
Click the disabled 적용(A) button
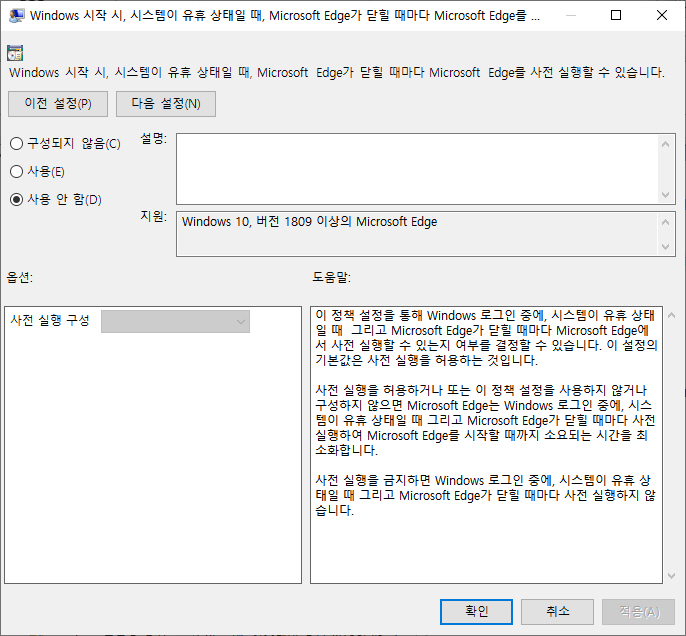click(x=639, y=612)
